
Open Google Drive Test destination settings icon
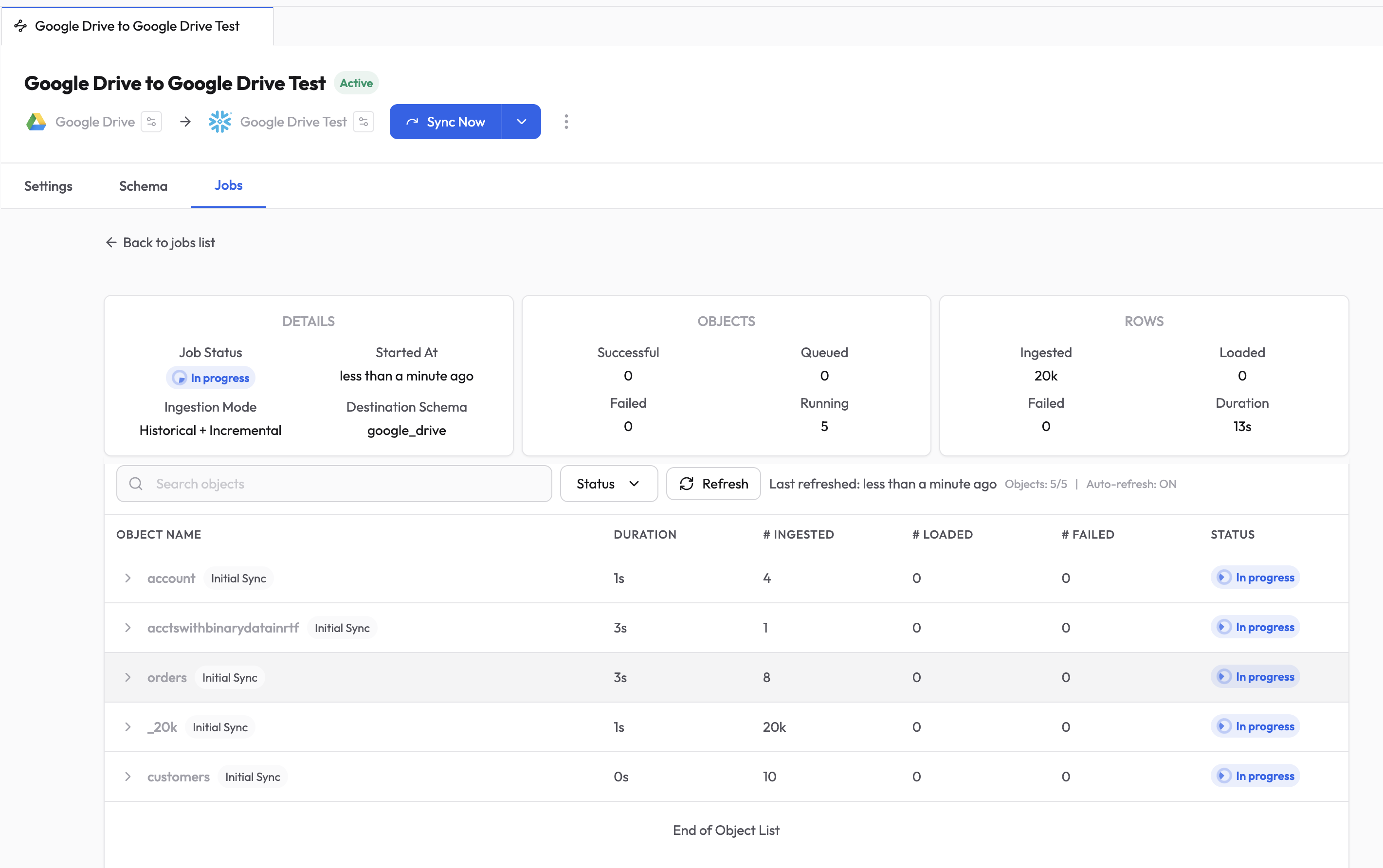(364, 122)
